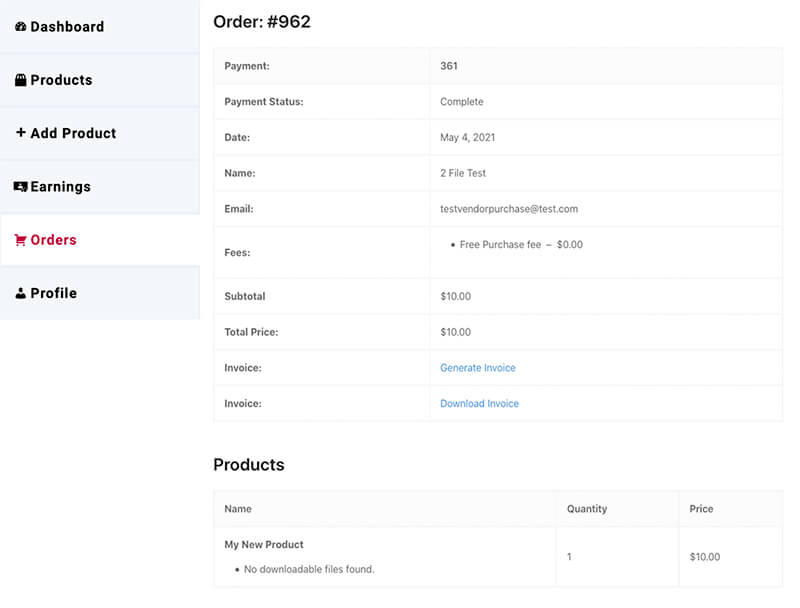Click the plus icon beside Add Product
The width and height of the screenshot is (800, 608).
(x=20, y=133)
